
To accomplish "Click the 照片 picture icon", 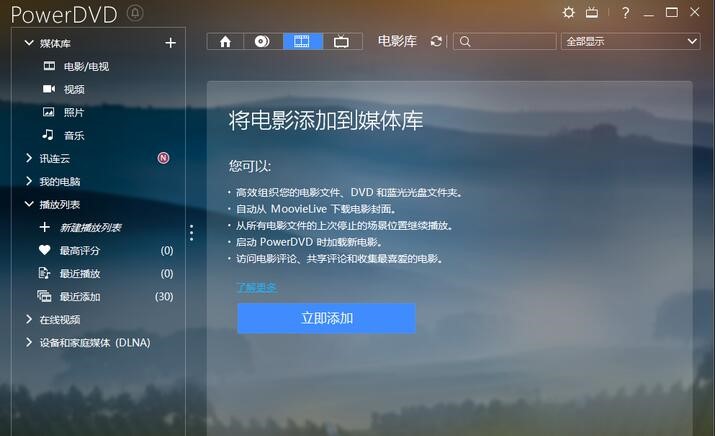I will point(49,112).
